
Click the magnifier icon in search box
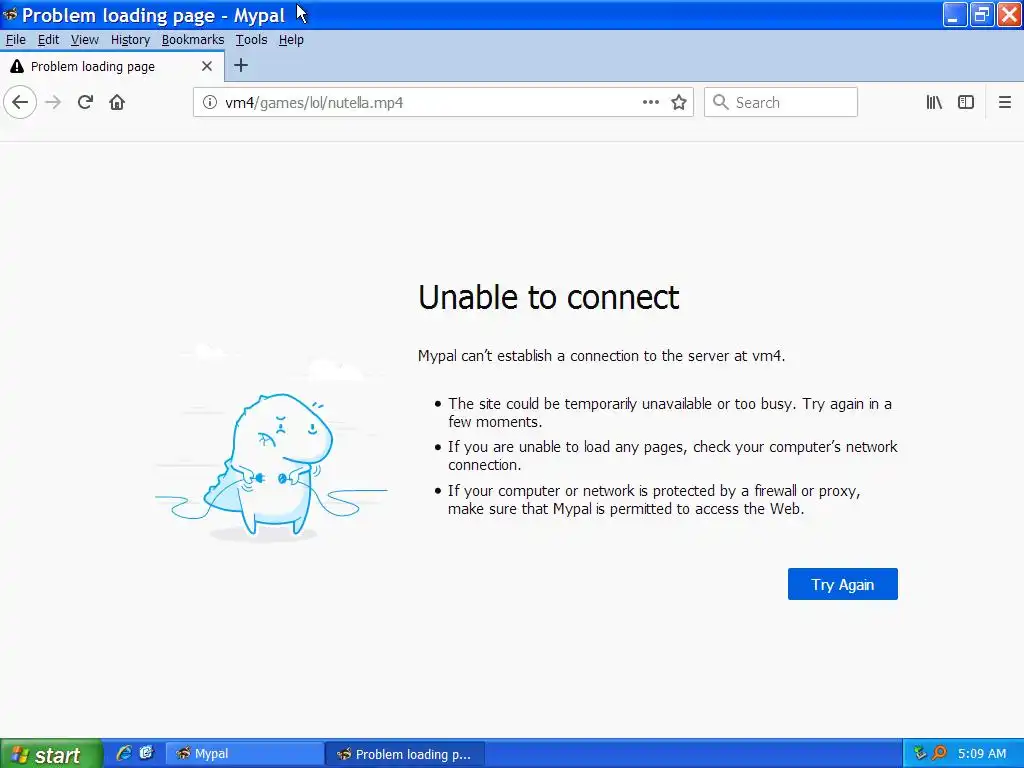(x=720, y=103)
